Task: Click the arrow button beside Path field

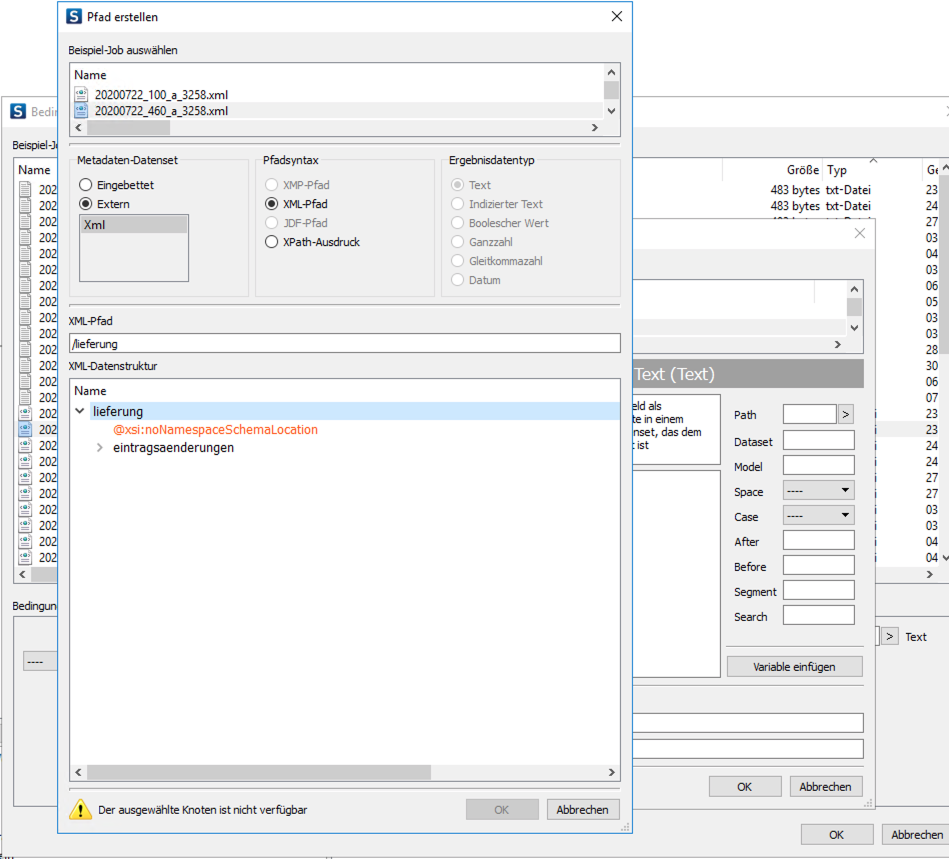Action: pyautogui.click(x=845, y=414)
